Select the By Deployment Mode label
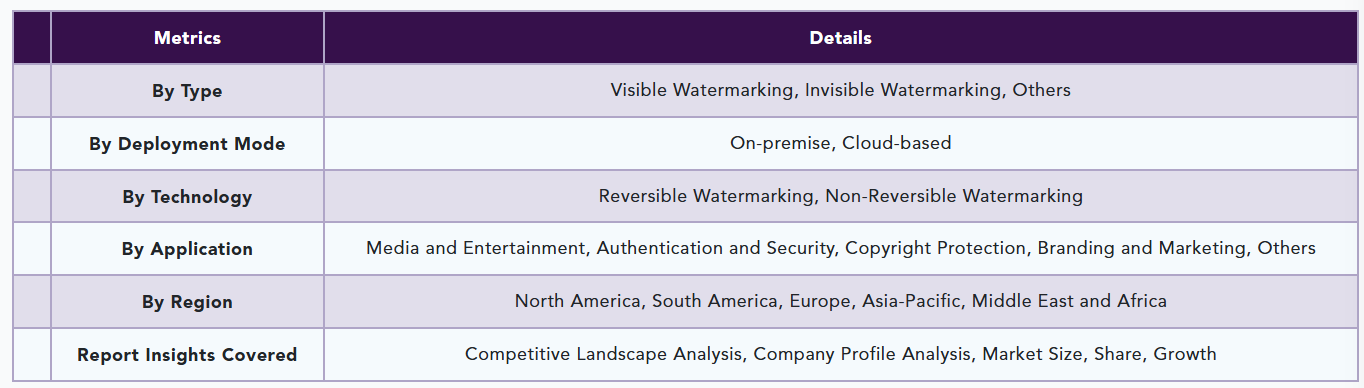The height and width of the screenshot is (388, 1364). [187, 144]
